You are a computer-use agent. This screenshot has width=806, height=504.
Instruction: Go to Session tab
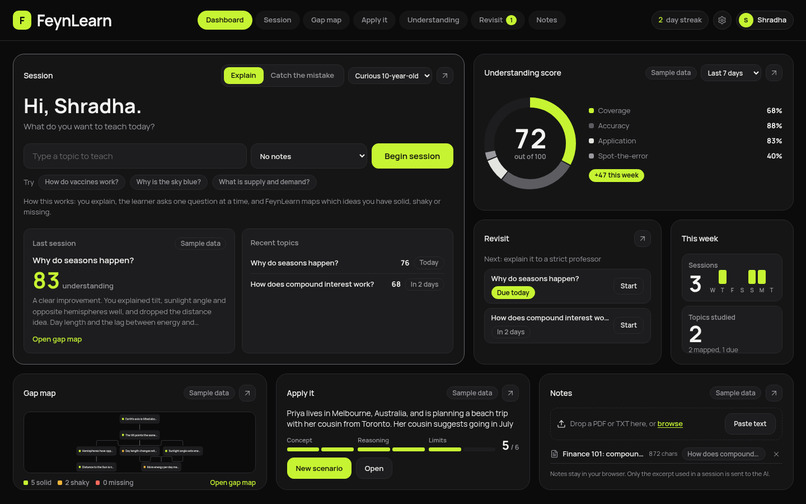click(x=277, y=20)
